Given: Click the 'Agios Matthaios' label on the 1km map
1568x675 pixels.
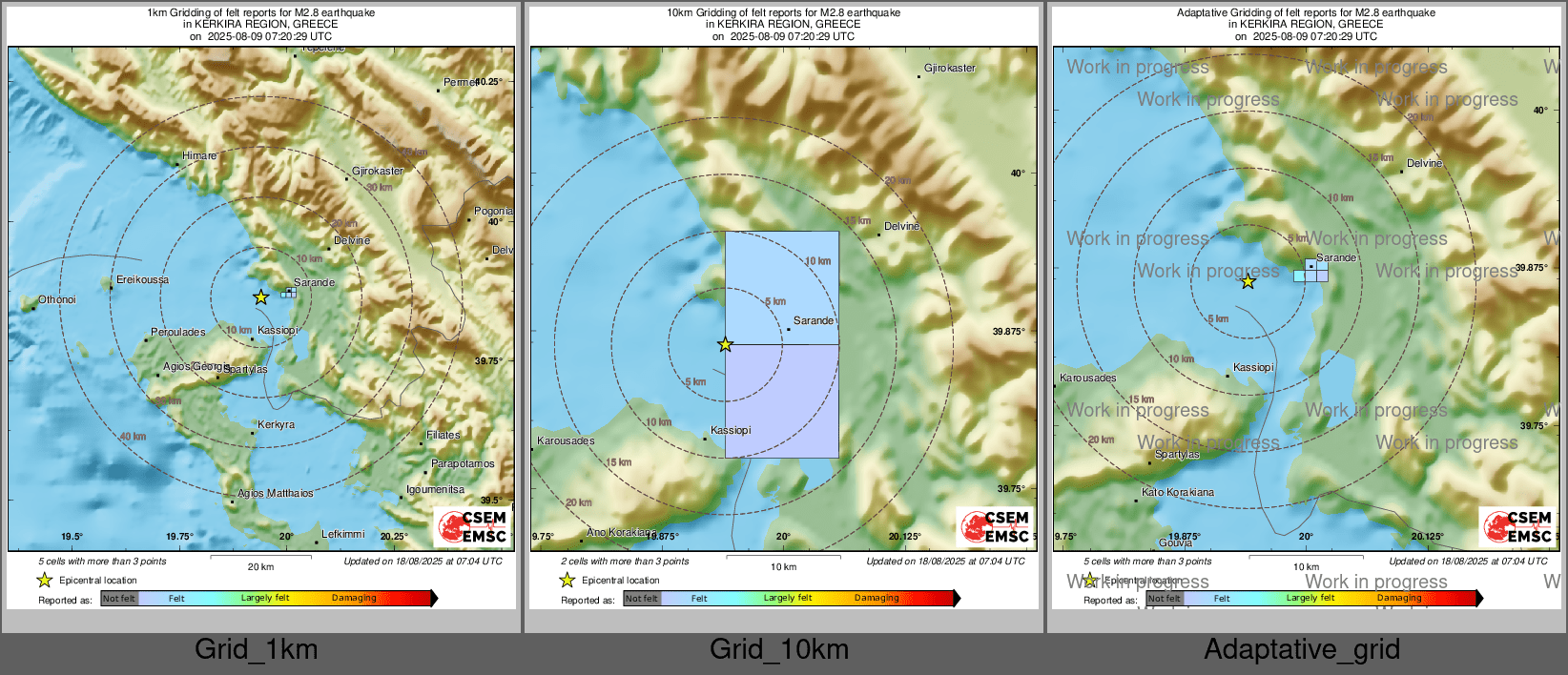Looking at the screenshot, I should [x=275, y=493].
